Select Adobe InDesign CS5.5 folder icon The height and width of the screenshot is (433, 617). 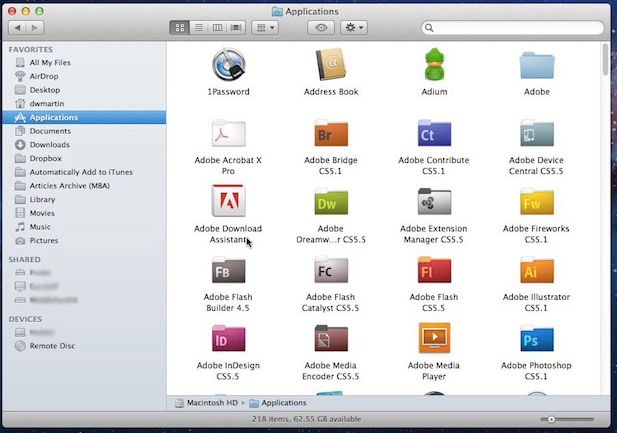coord(229,339)
